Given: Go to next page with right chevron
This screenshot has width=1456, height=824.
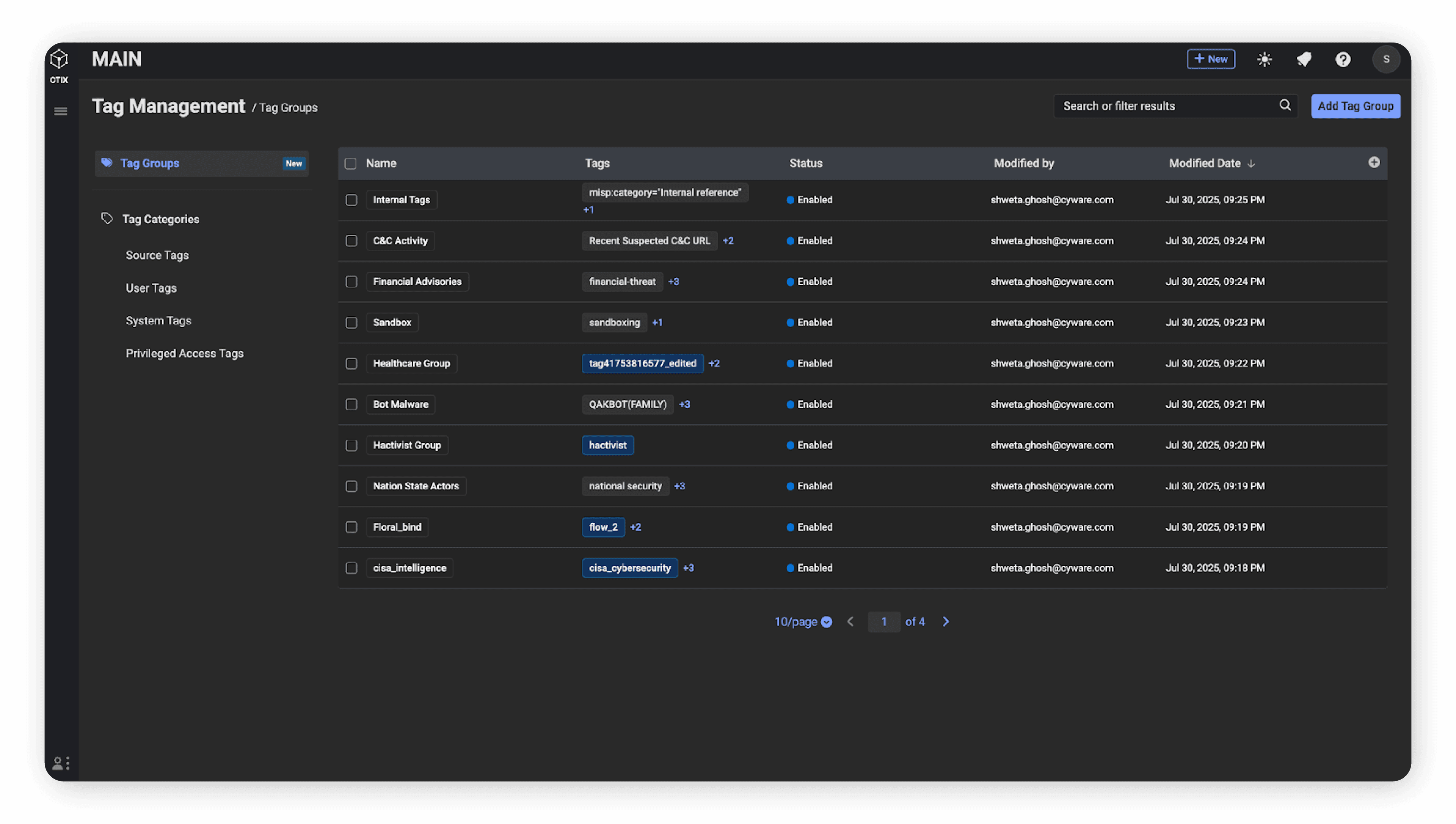Looking at the screenshot, I should [x=945, y=621].
